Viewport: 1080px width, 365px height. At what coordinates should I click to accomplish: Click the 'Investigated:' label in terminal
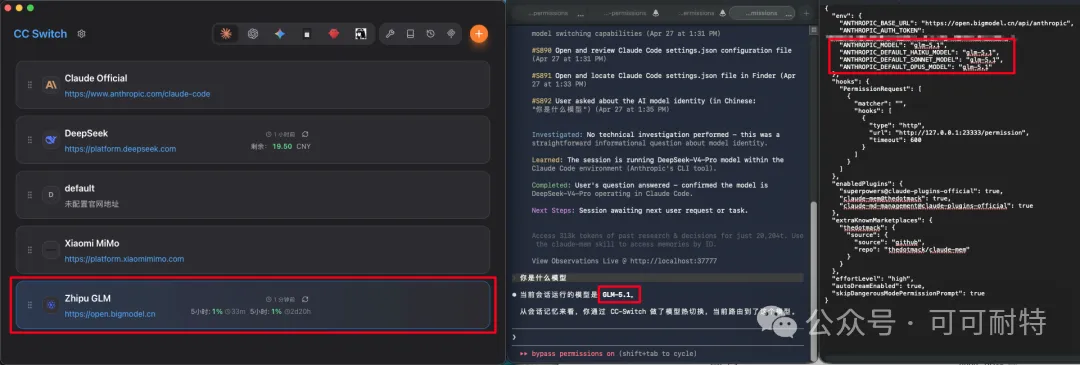[557, 134]
